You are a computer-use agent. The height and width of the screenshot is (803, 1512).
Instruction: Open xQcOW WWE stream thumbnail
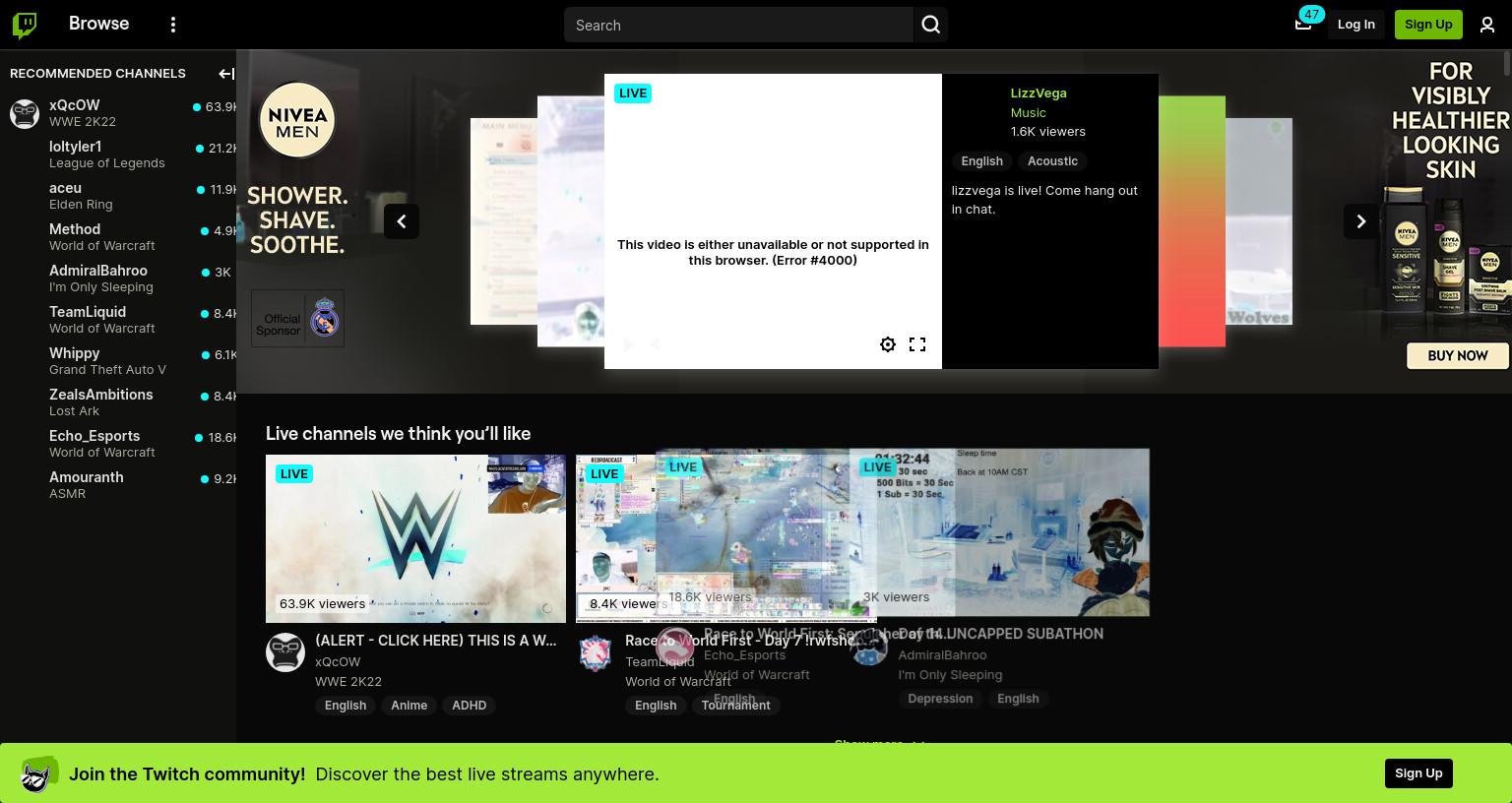[415, 538]
